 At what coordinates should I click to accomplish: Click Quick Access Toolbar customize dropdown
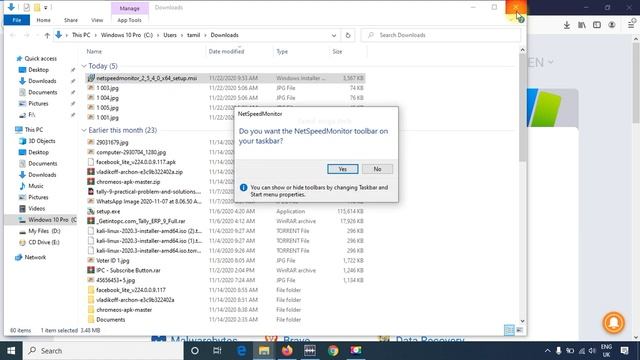(46, 7)
